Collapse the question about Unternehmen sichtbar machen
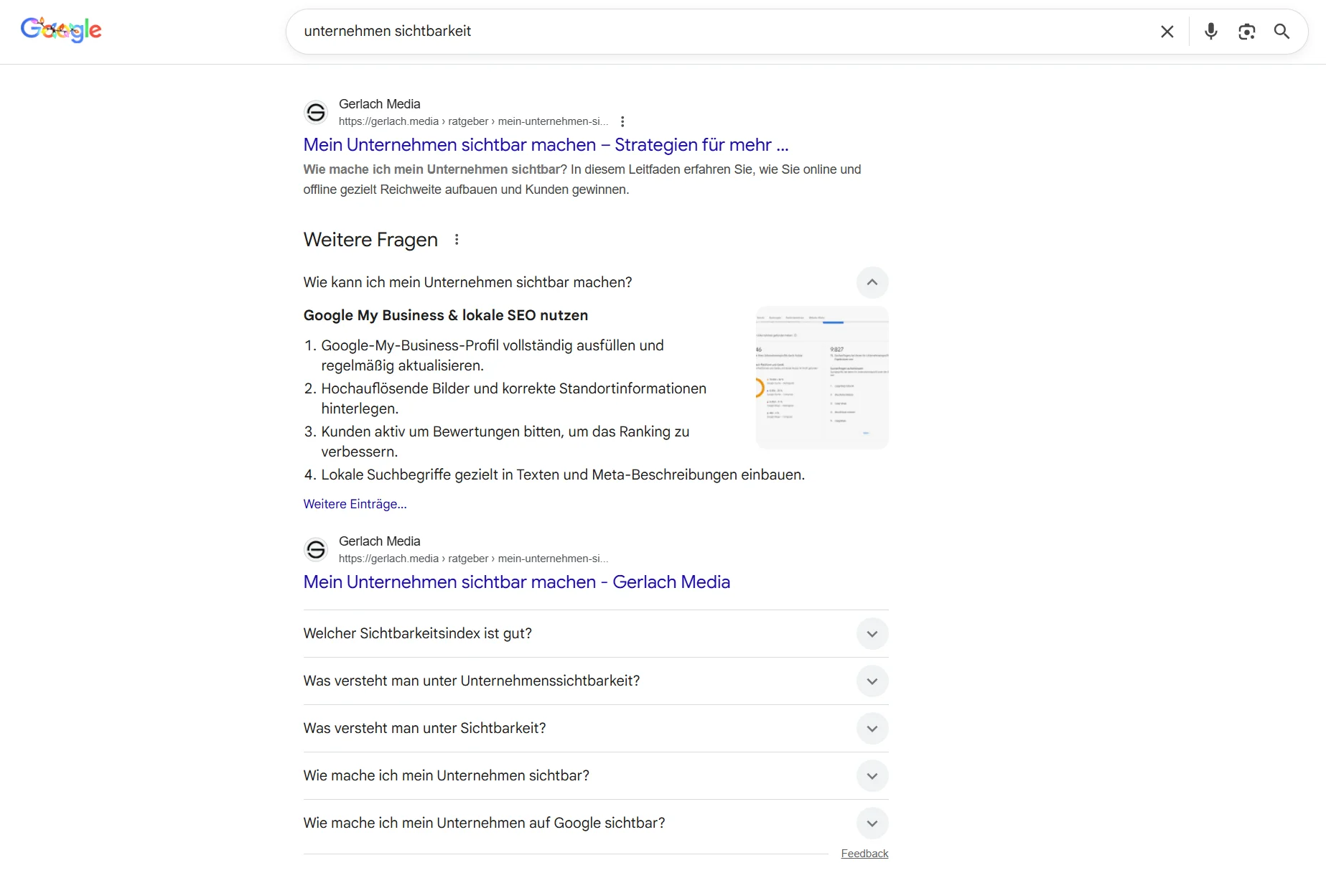The height and width of the screenshot is (896, 1326). tap(872, 282)
